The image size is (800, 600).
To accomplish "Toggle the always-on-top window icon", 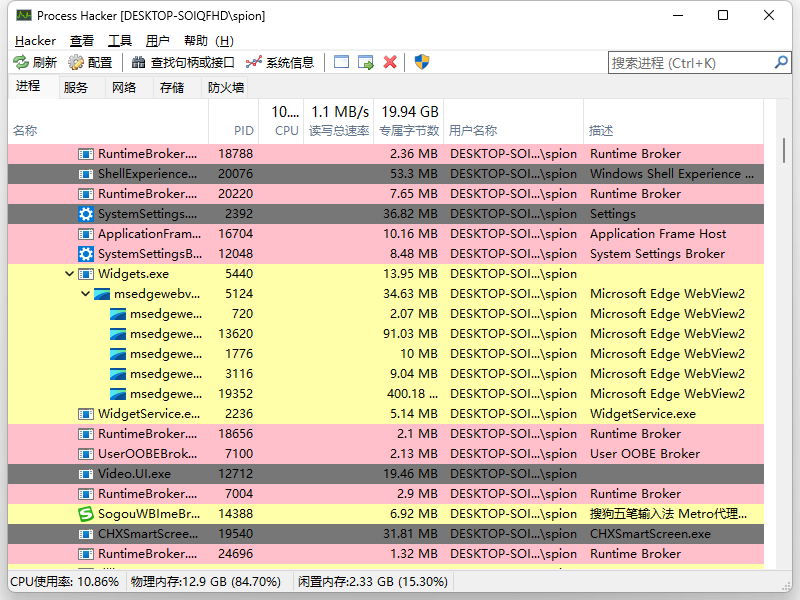I will [341, 61].
